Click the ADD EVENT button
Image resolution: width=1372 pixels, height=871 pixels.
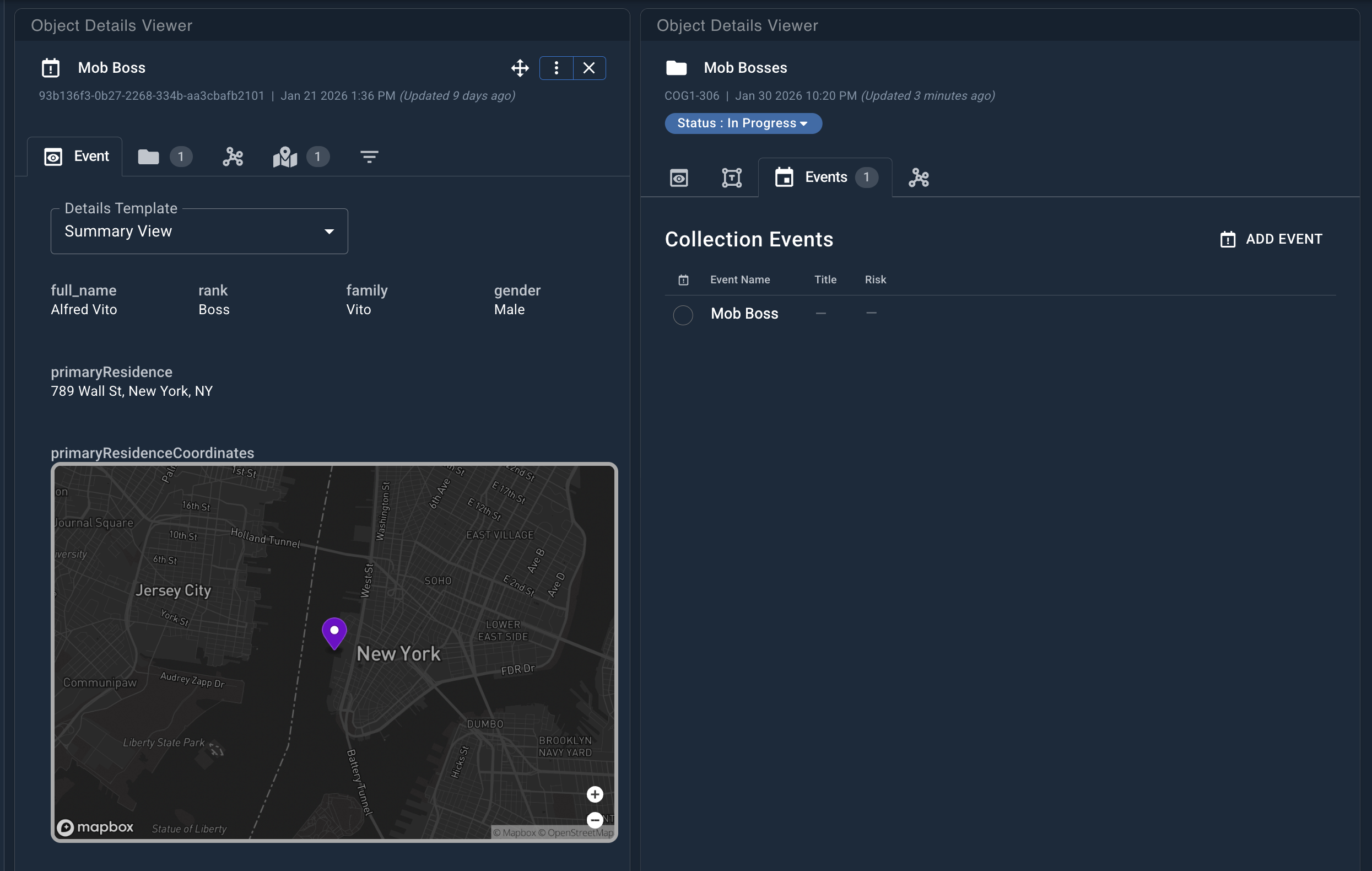(1271, 239)
